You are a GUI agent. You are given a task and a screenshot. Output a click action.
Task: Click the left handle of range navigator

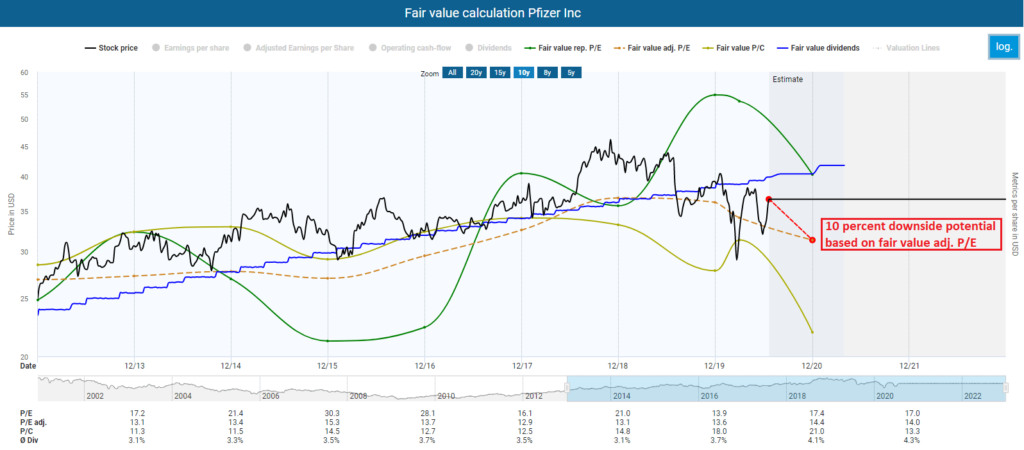568,389
